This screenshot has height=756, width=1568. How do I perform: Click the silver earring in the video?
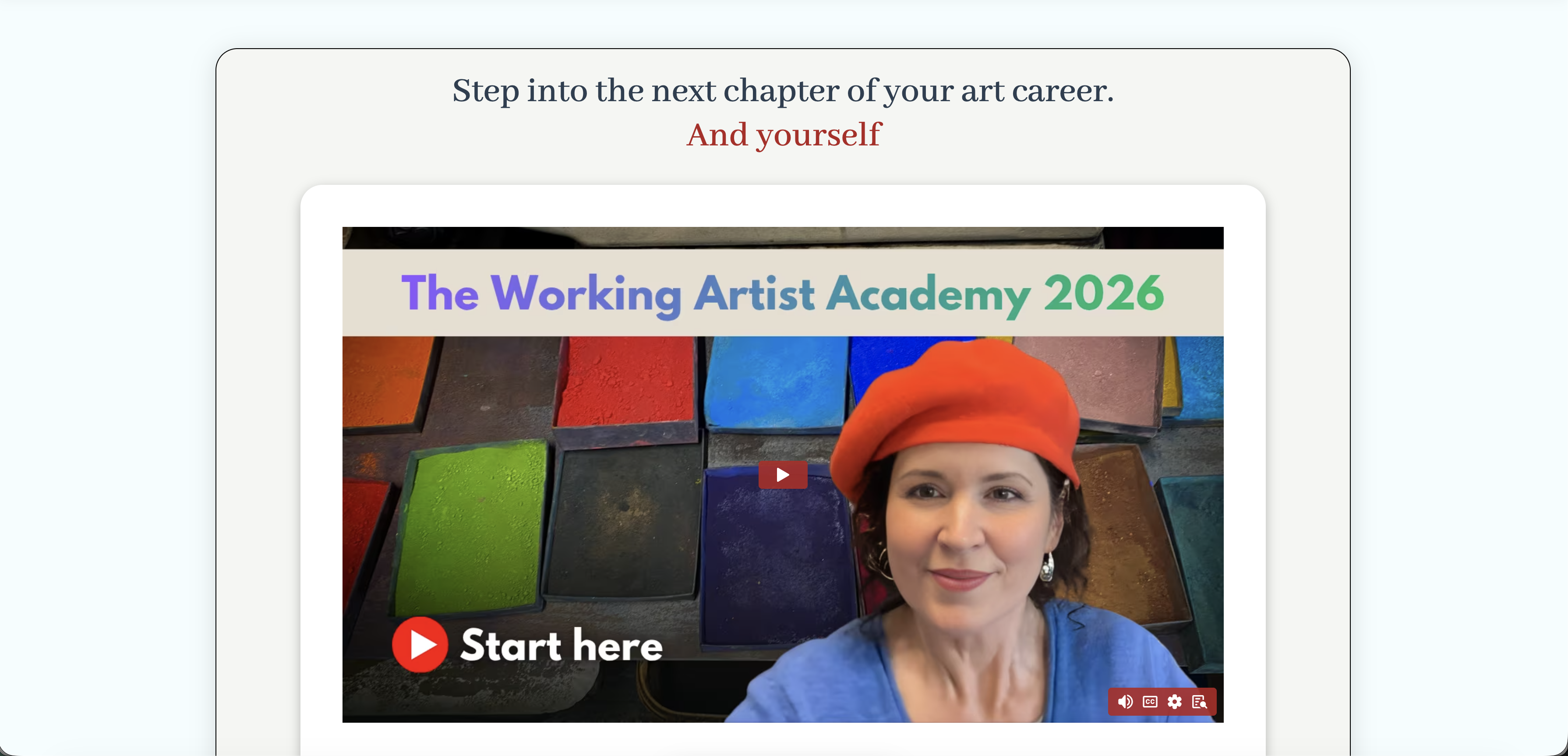coord(1047,567)
